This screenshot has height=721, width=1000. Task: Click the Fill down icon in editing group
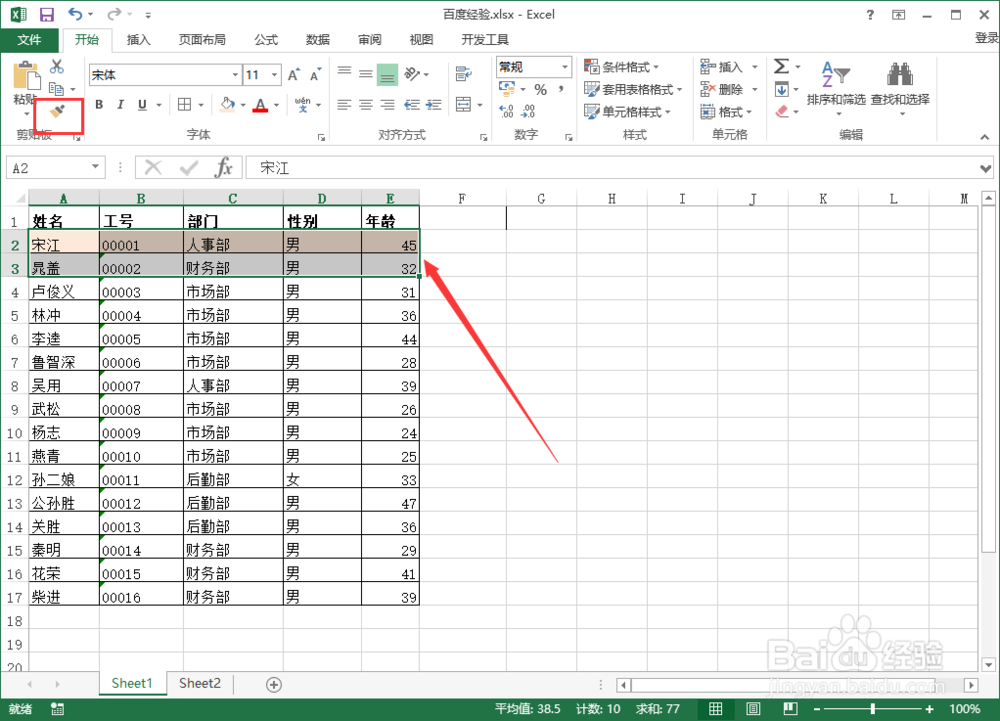tap(781, 89)
